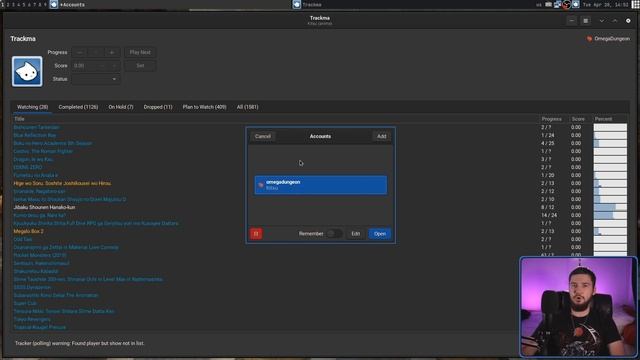The height and width of the screenshot is (360, 640).
Task: Click the Trackma taskbar icon in top panel
Action: click(297, 4)
